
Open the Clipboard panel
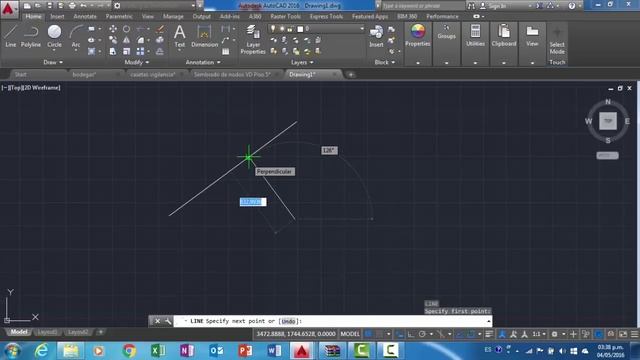[504, 35]
